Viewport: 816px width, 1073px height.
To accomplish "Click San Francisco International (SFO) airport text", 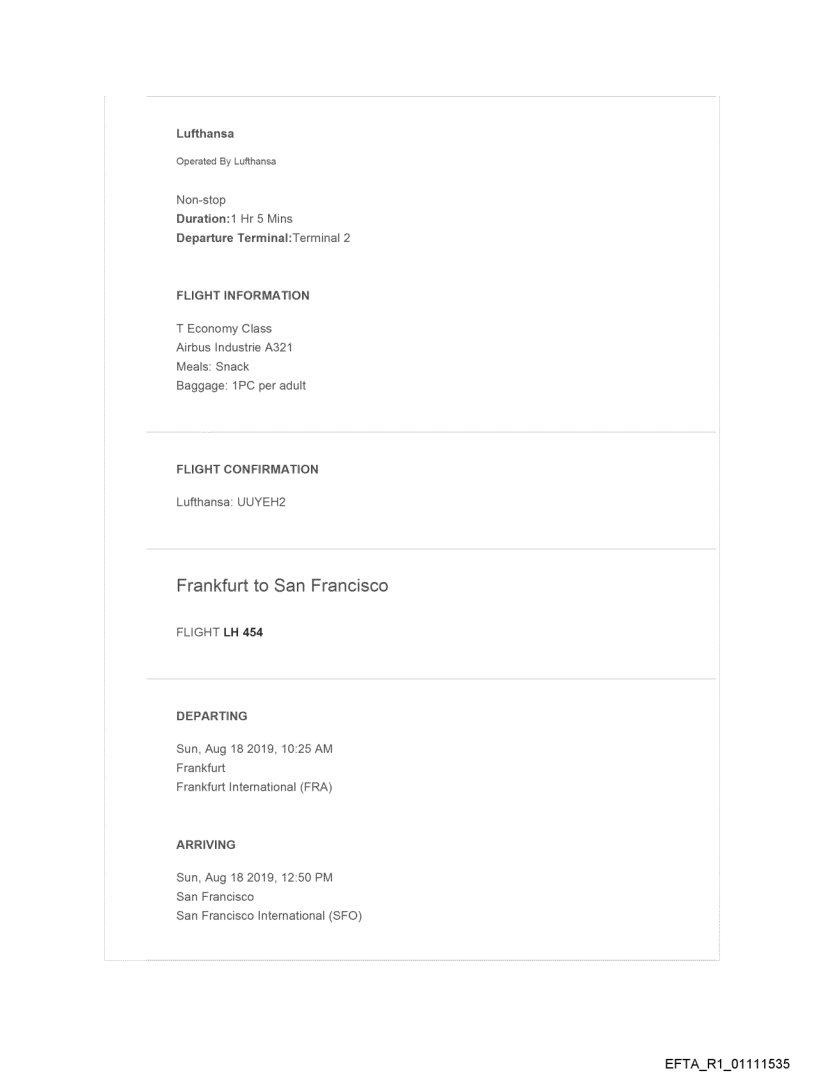I will (x=269, y=916).
